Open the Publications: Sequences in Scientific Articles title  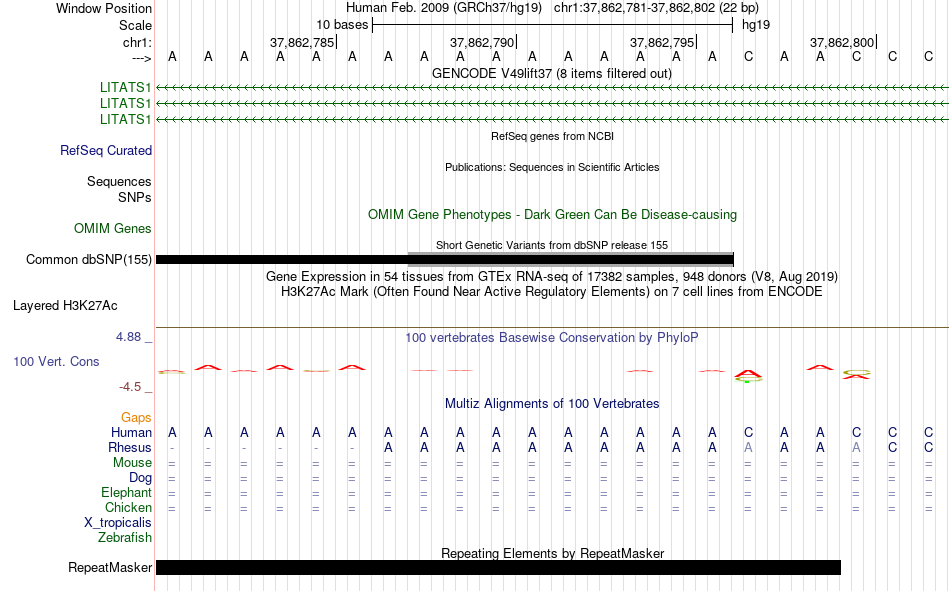552,167
